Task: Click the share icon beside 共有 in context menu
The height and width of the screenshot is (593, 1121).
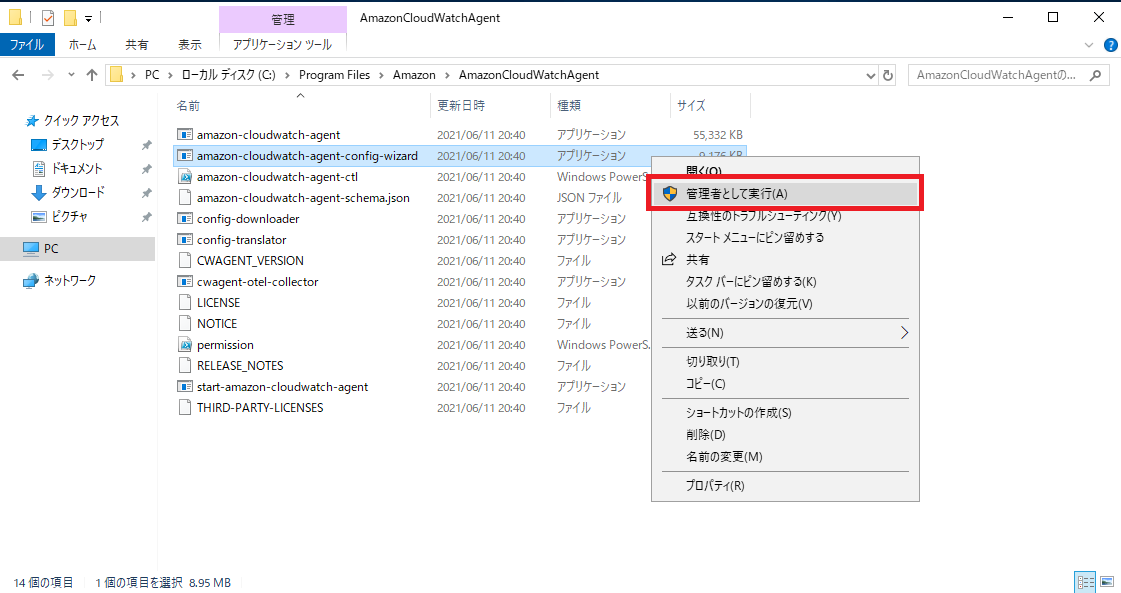Action: point(669,260)
